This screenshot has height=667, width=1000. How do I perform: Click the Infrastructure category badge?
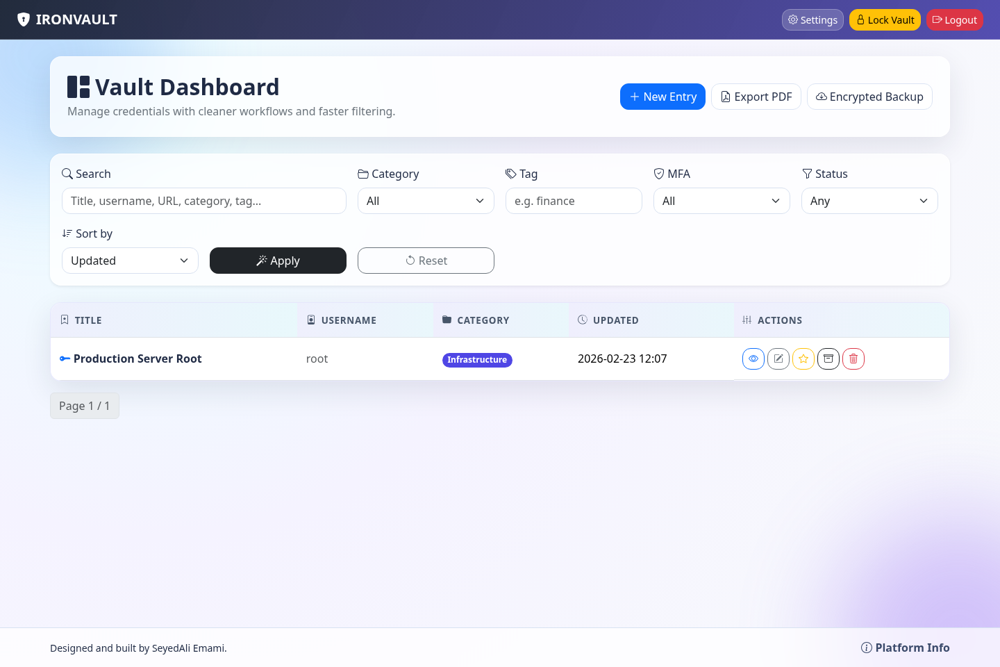[x=477, y=360]
